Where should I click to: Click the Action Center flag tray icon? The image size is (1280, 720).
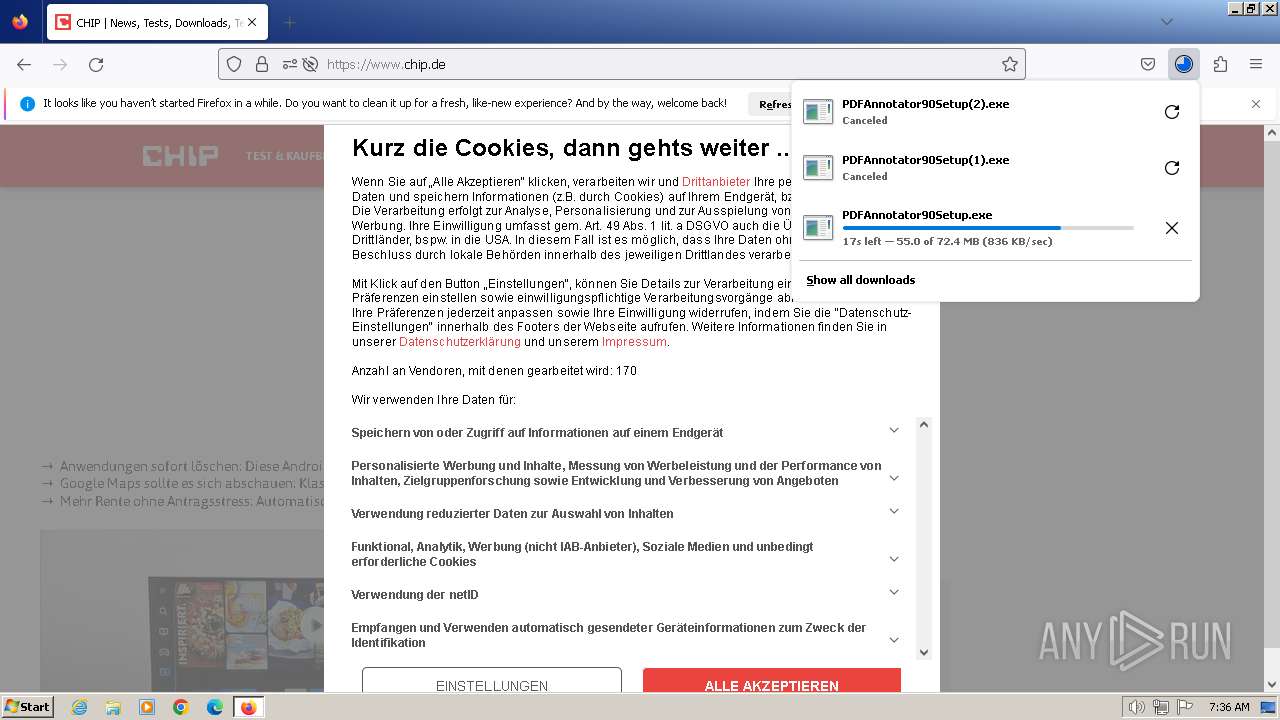tap(1182, 707)
